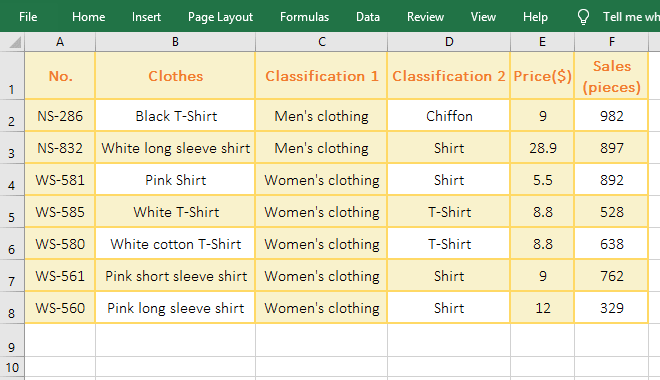Viewport: 660px width, 380px height.
Task: Select column E header
Action: (543, 42)
